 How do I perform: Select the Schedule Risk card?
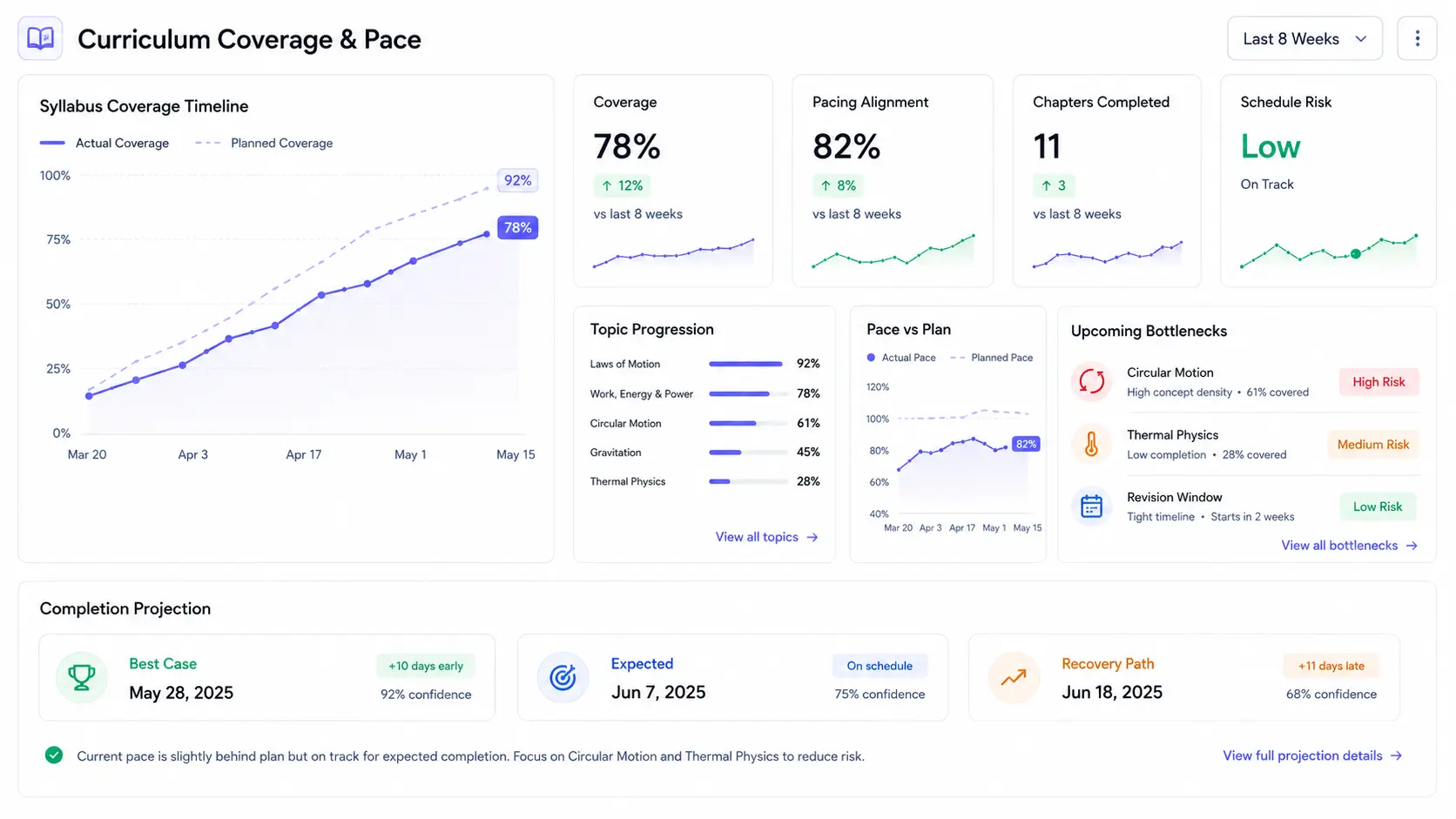[x=1328, y=181]
